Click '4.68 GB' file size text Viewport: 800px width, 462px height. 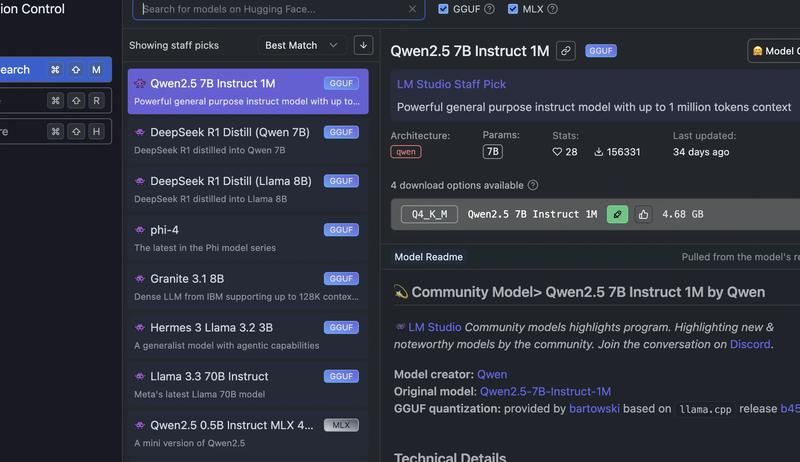(683, 214)
